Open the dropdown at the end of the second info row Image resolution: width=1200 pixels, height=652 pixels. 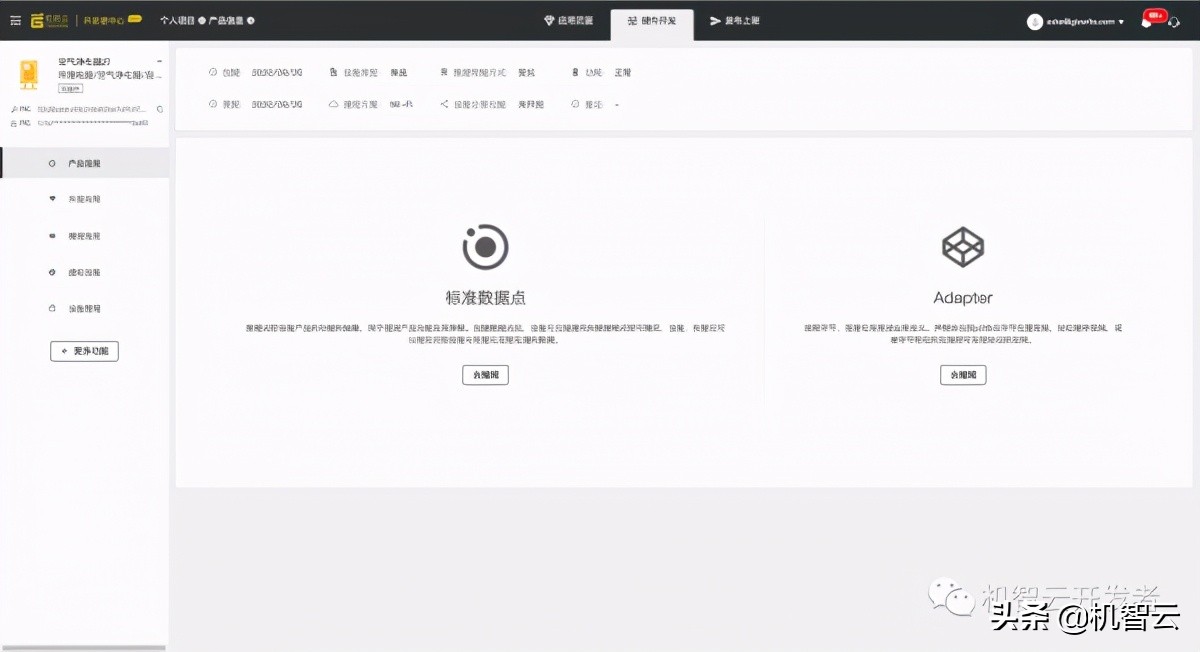[617, 103]
